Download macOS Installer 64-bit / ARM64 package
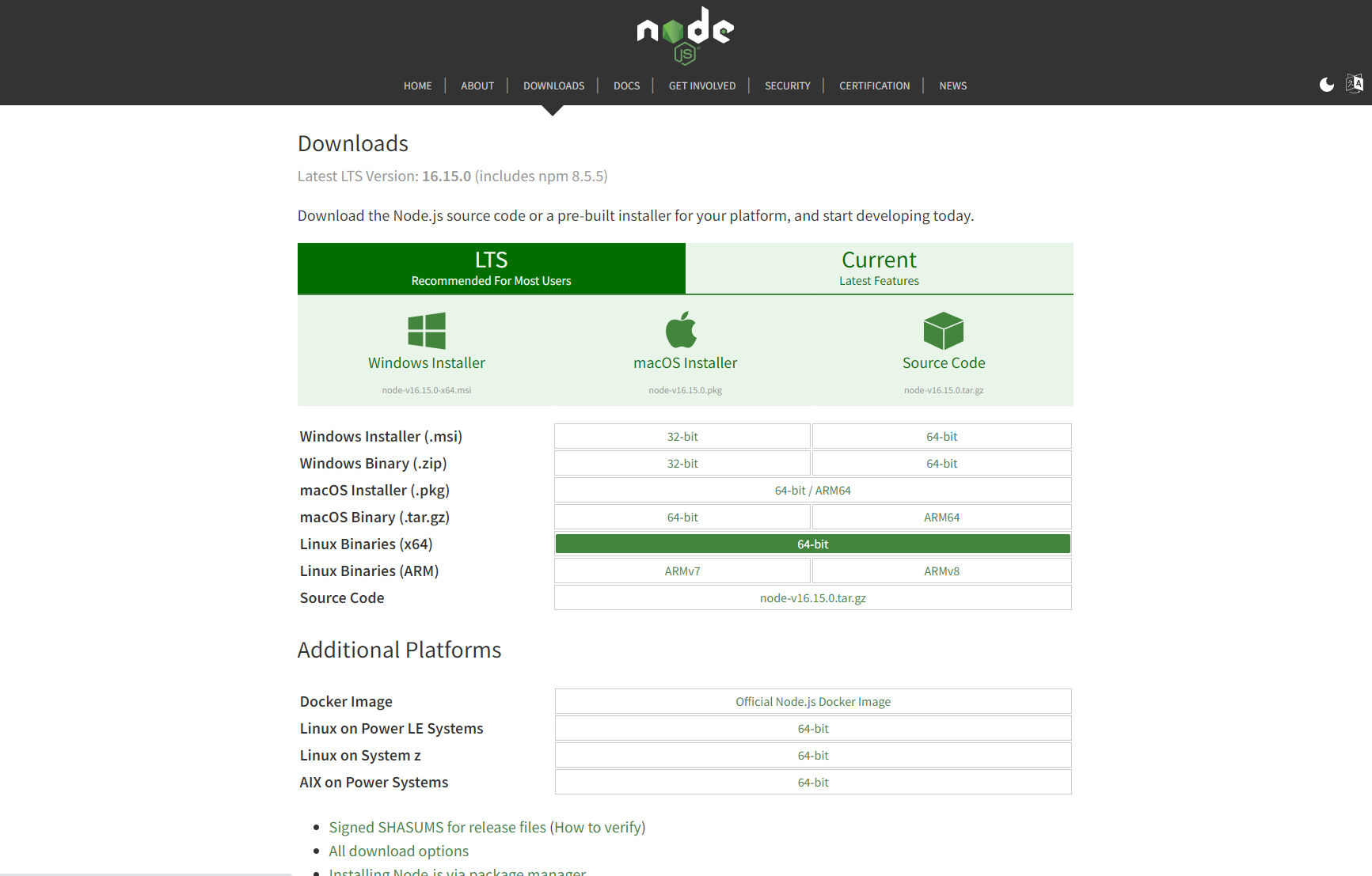This screenshot has height=876, width=1372. [x=812, y=491]
